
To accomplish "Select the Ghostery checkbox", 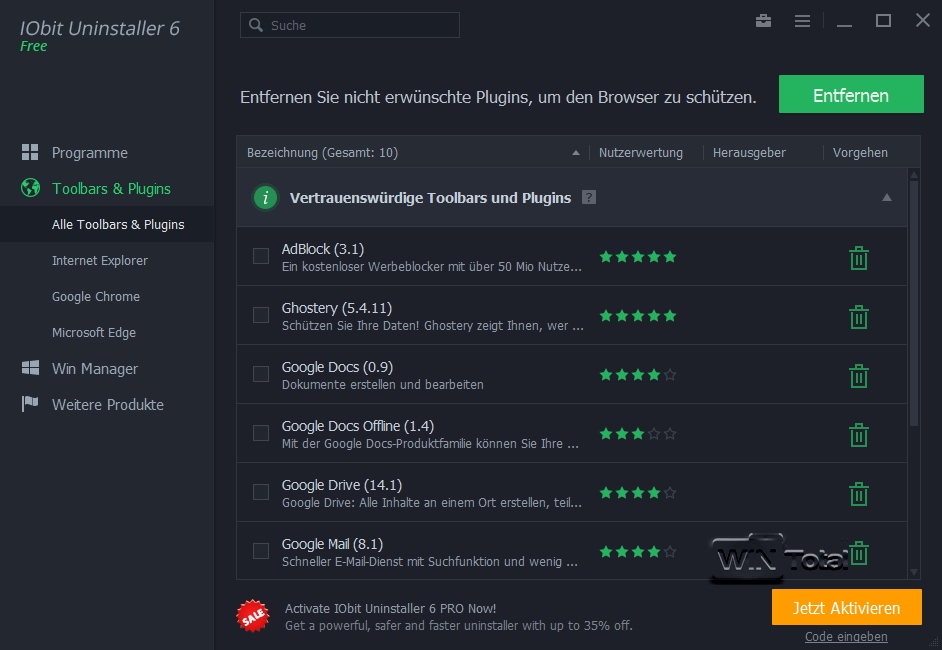I will pyautogui.click(x=261, y=315).
